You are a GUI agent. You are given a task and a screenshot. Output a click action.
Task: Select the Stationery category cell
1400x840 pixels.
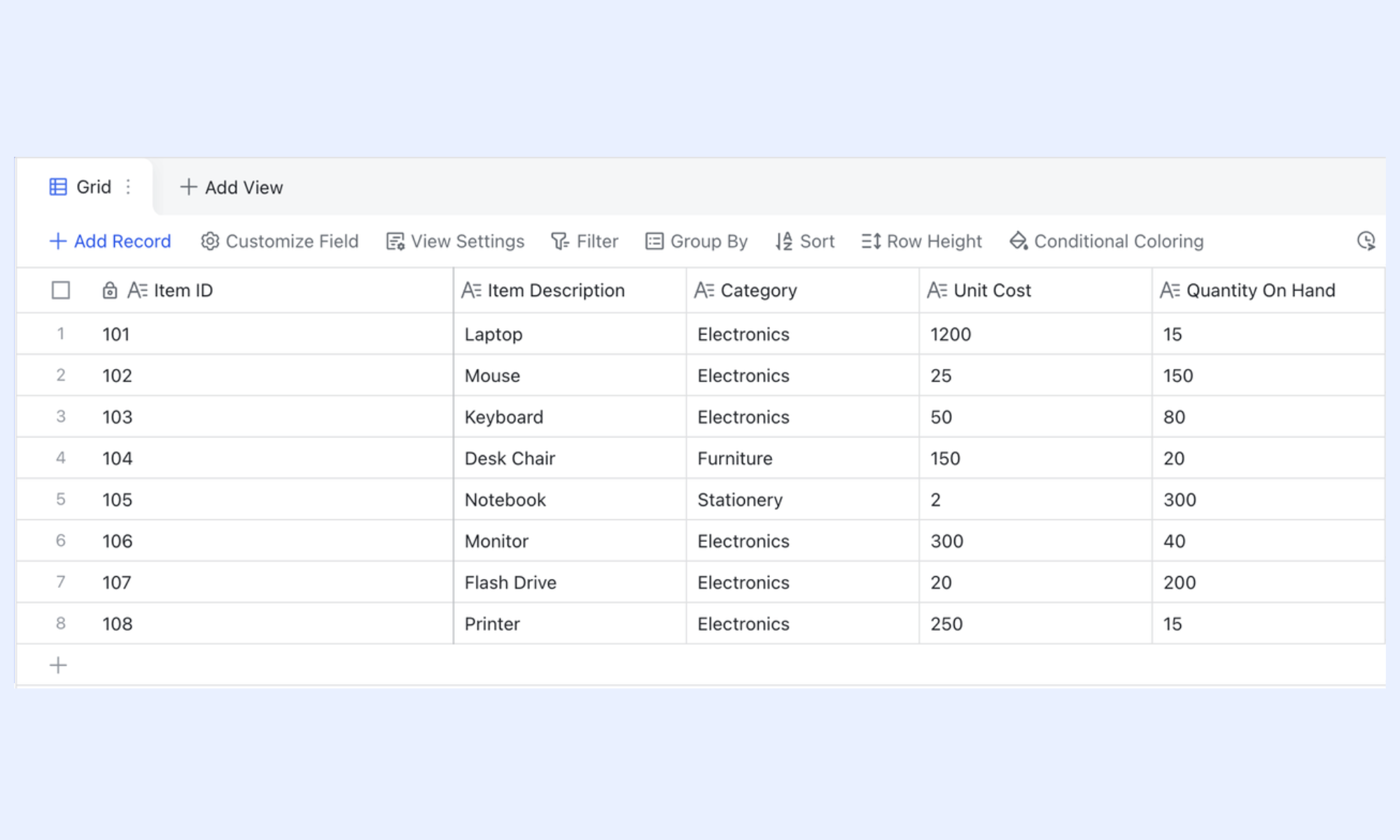[x=803, y=499]
